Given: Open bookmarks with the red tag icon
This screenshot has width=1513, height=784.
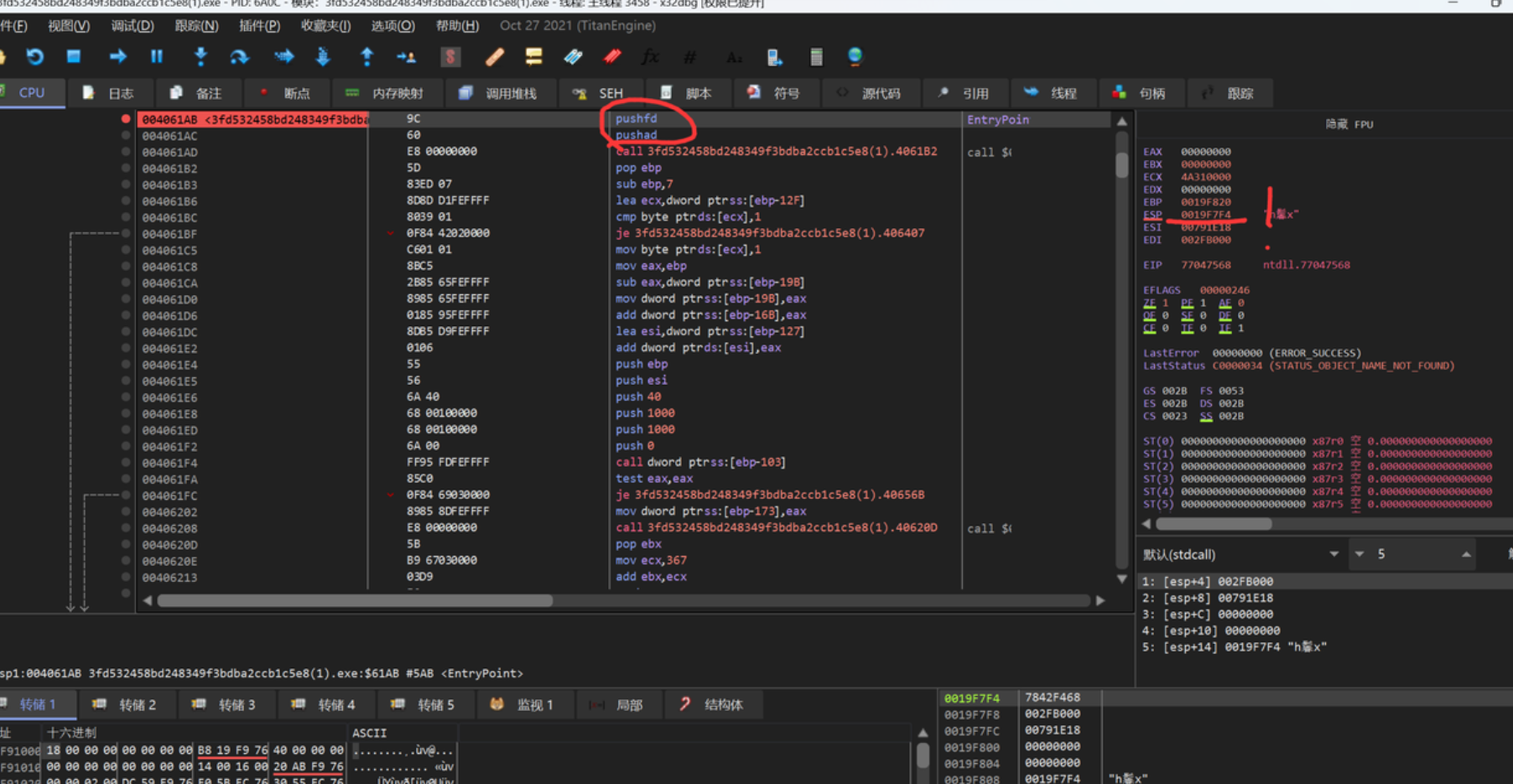Looking at the screenshot, I should coord(612,57).
